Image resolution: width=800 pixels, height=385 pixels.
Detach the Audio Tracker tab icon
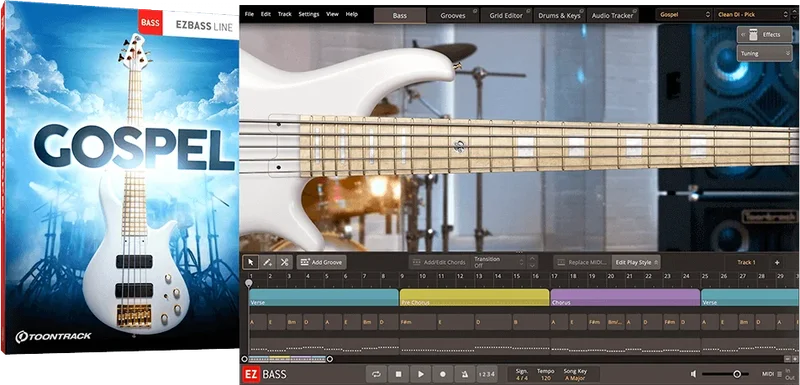636,10
